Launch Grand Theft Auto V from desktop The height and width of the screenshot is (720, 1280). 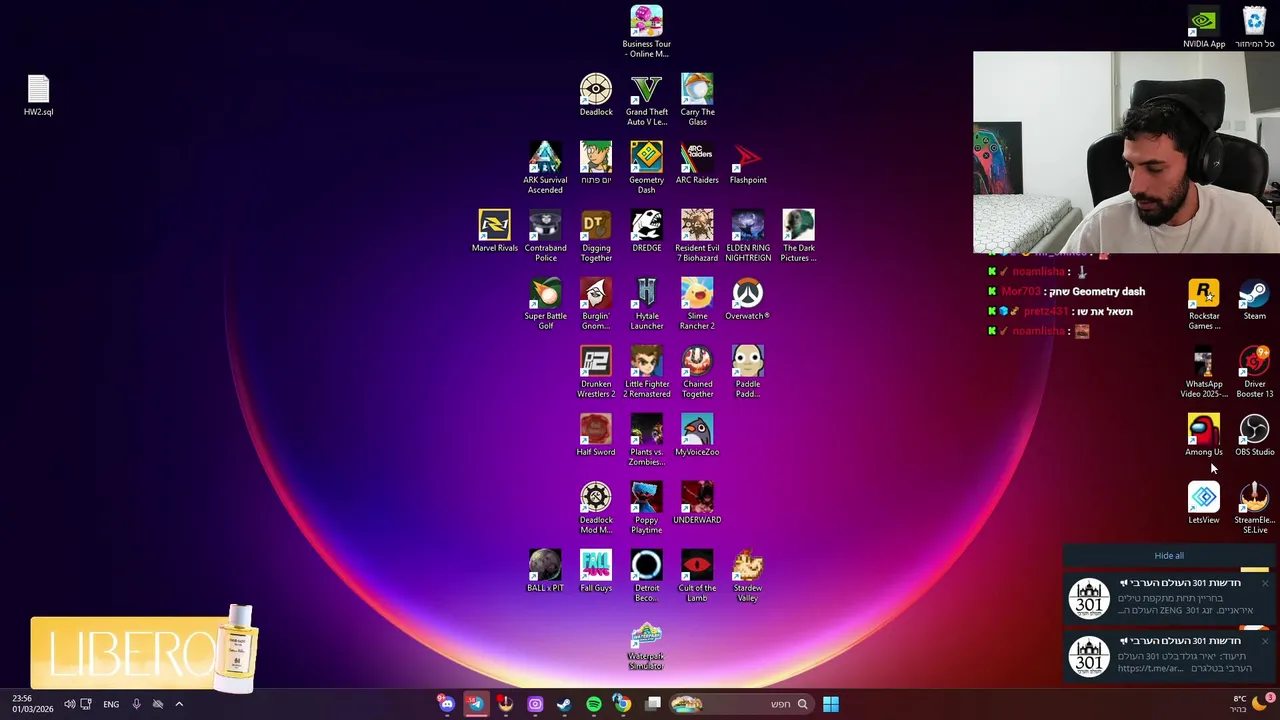(646, 99)
